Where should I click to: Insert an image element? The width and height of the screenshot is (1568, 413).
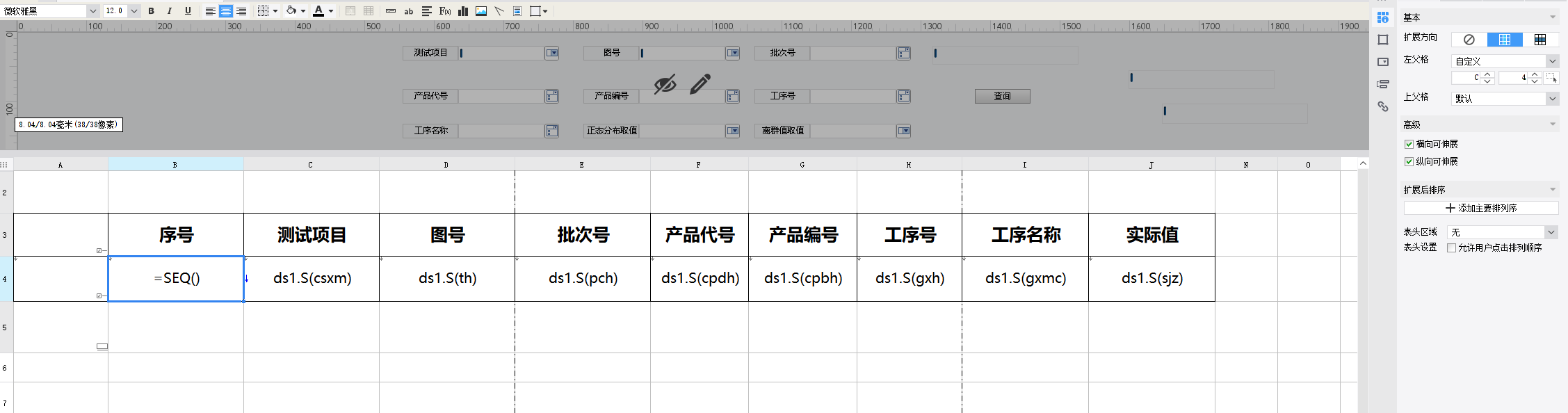coord(481,11)
